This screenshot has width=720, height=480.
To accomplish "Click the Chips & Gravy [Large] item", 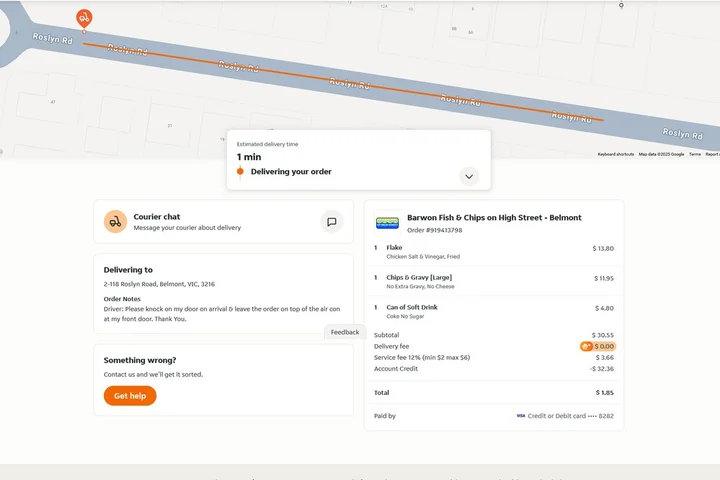I will pyautogui.click(x=419, y=278).
